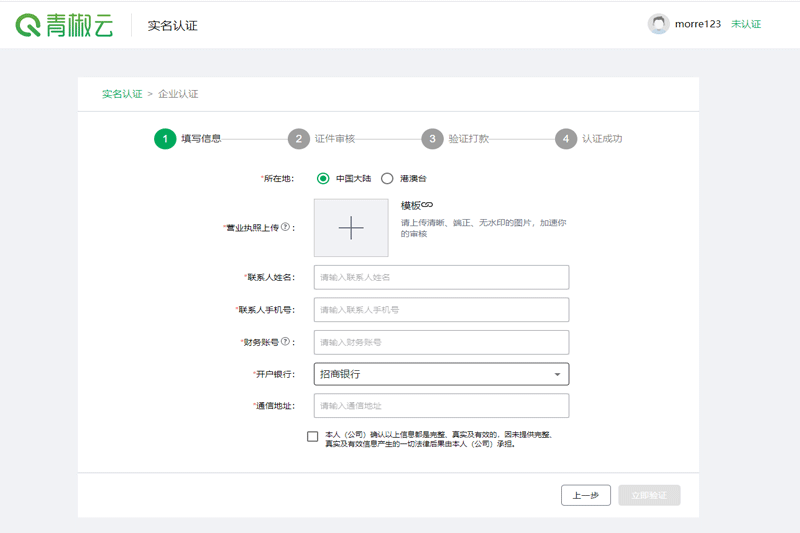800x533 pixels.
Task: Click the morre123 user avatar
Action: [658, 24]
